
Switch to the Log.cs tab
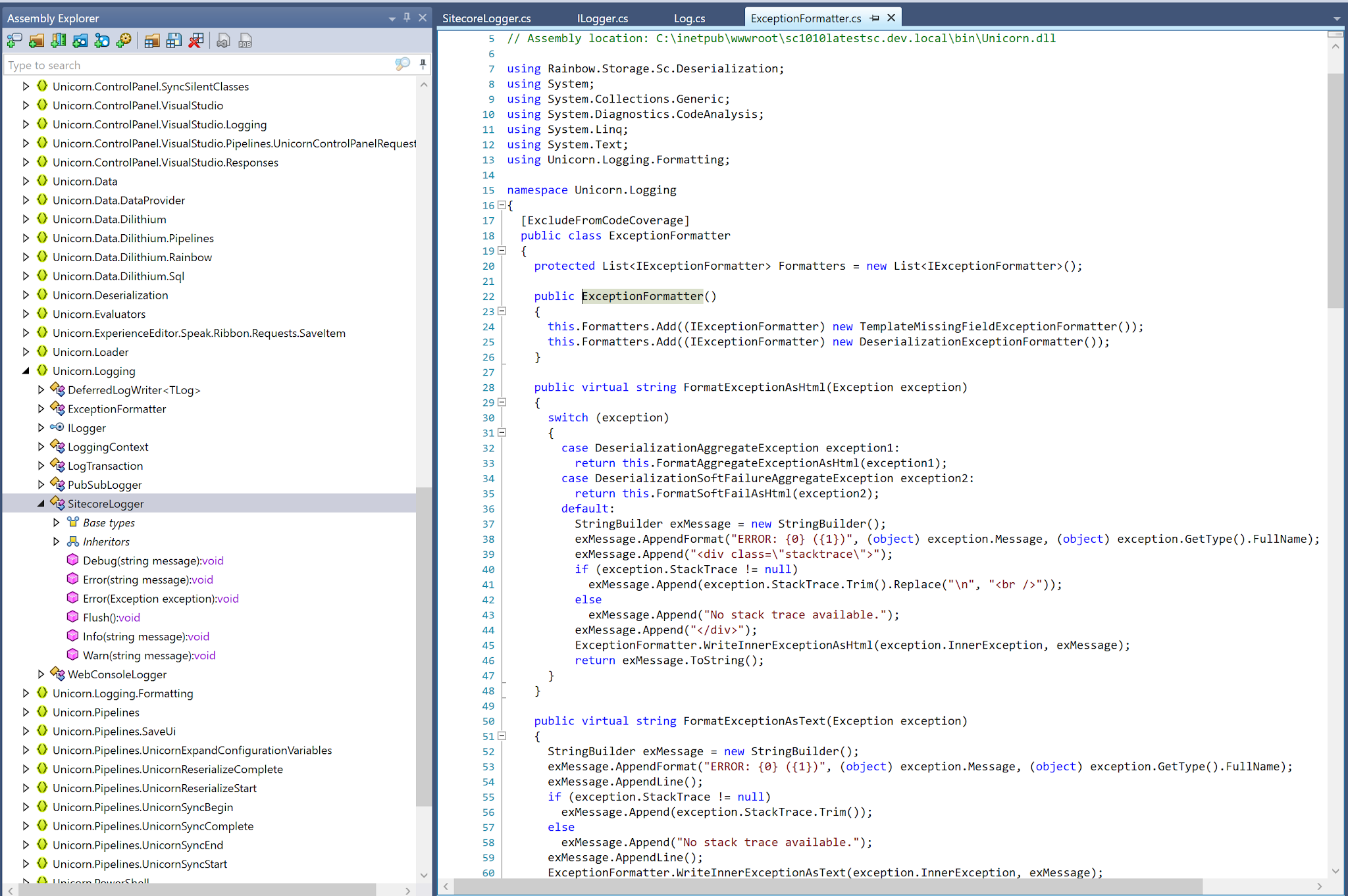689,18
